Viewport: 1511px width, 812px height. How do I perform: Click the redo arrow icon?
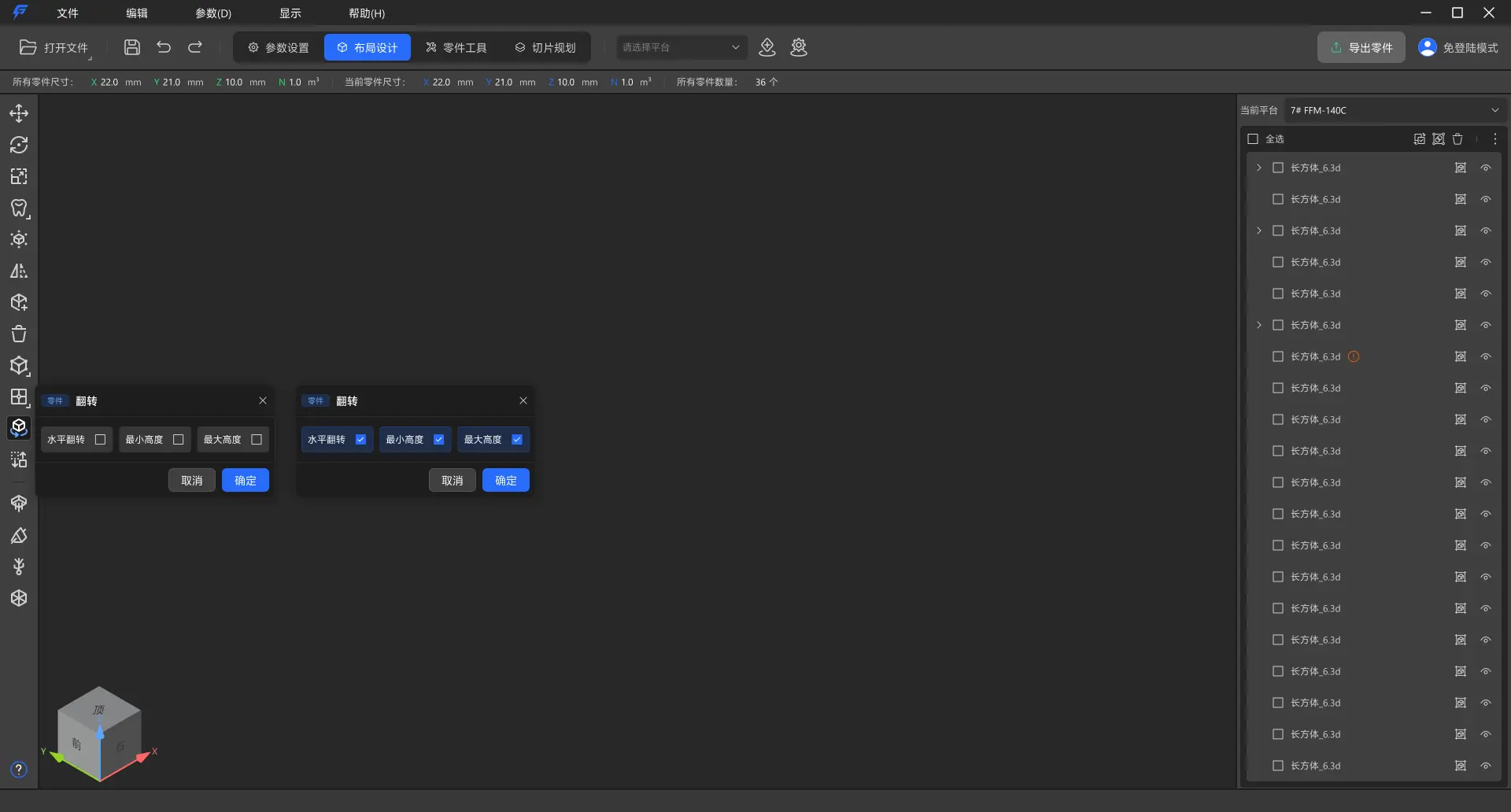(195, 47)
